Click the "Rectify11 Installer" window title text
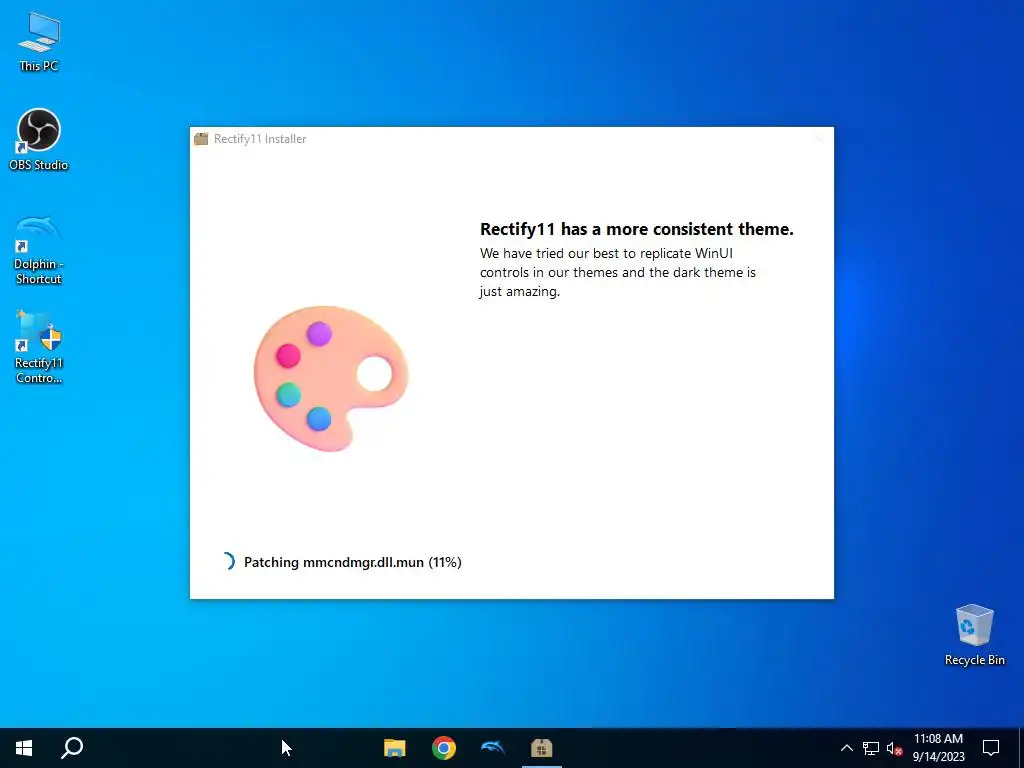The width and height of the screenshot is (1024, 768). click(x=260, y=138)
